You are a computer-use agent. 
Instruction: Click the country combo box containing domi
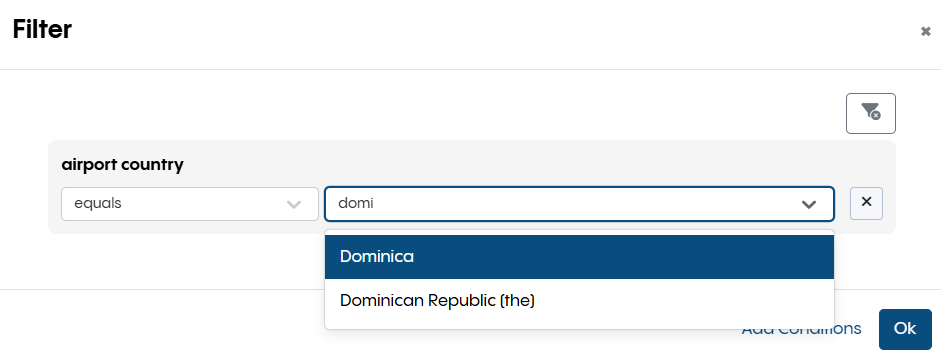click(579, 204)
